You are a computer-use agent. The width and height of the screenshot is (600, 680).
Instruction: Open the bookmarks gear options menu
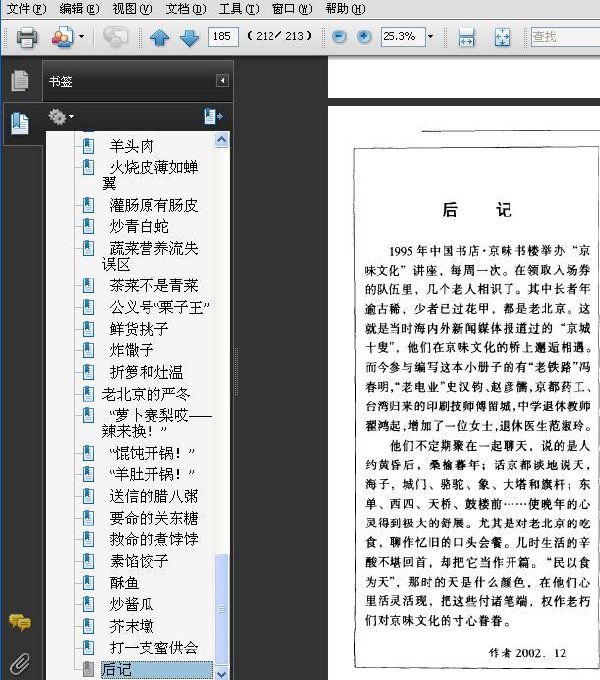coord(61,117)
